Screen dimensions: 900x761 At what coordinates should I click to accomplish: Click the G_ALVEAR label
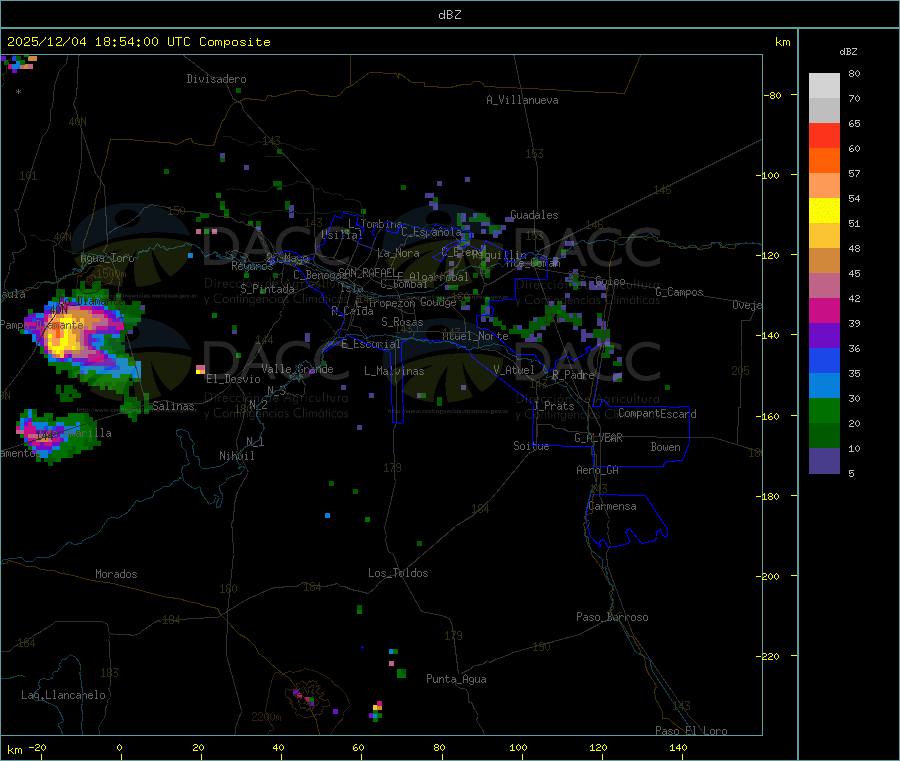598,438
